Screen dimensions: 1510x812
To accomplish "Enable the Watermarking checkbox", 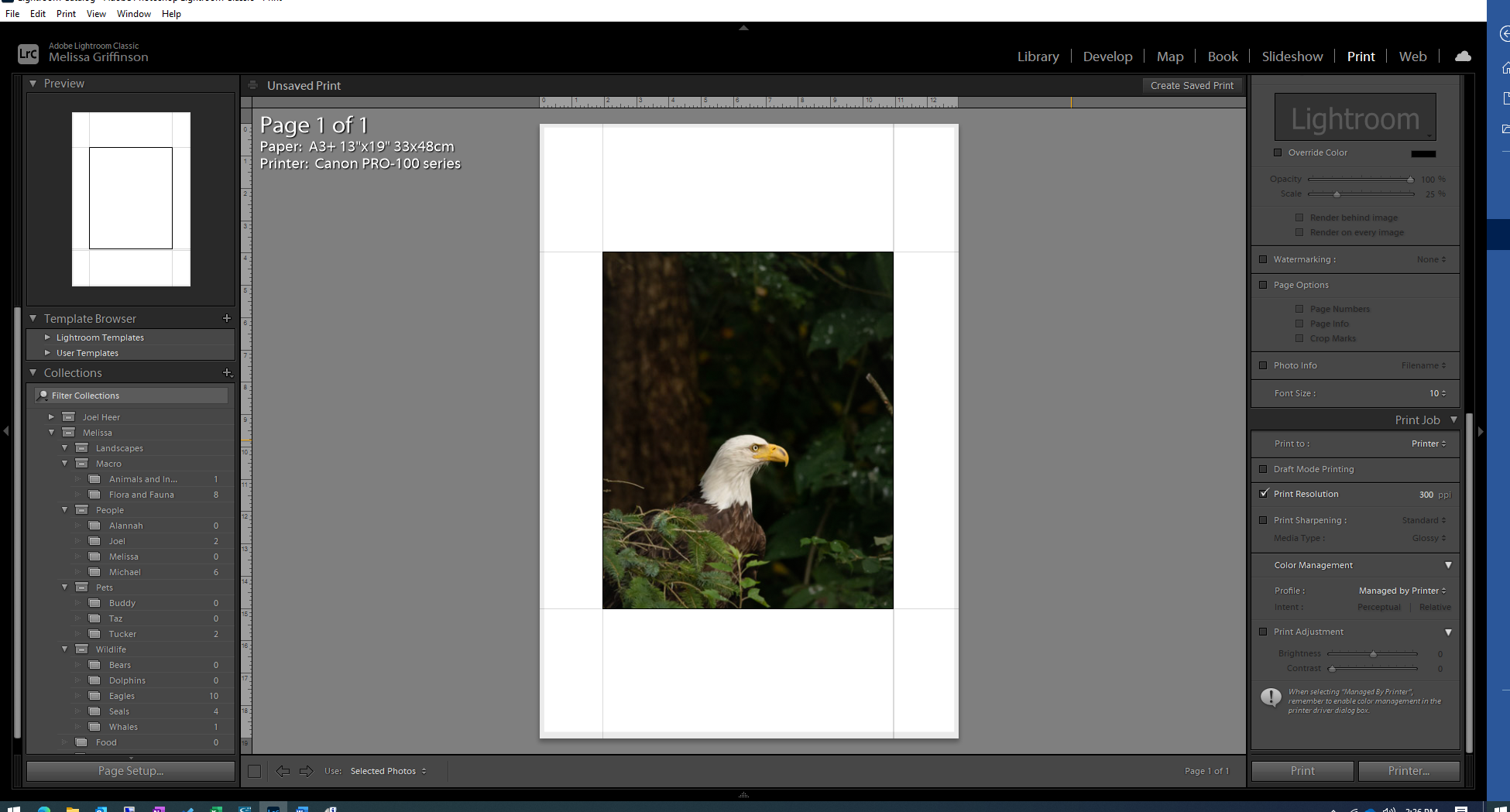I will [1264, 259].
